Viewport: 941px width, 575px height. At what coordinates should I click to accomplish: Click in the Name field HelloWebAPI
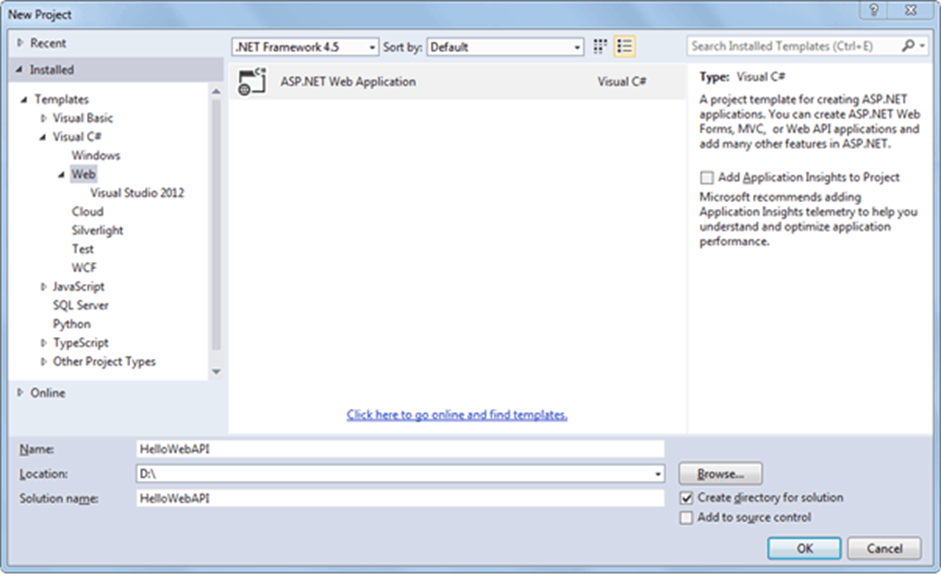(400, 449)
